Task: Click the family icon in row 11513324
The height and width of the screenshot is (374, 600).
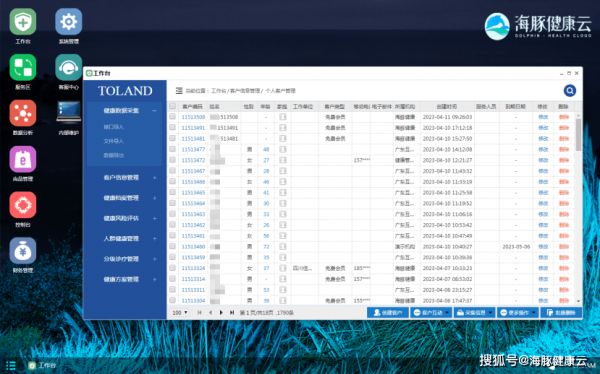Action: click(282, 268)
